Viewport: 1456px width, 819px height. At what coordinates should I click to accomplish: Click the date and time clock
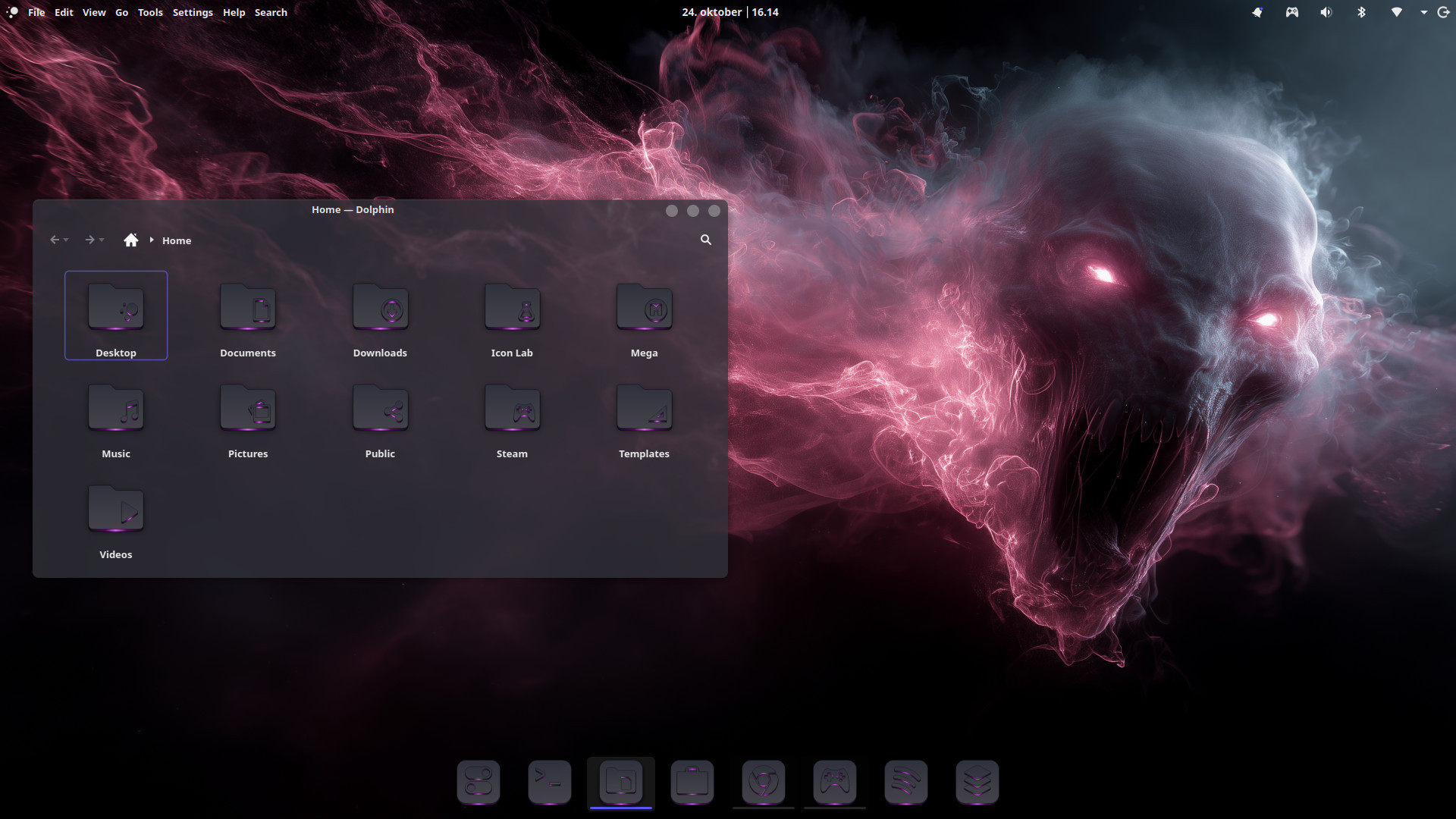[730, 12]
